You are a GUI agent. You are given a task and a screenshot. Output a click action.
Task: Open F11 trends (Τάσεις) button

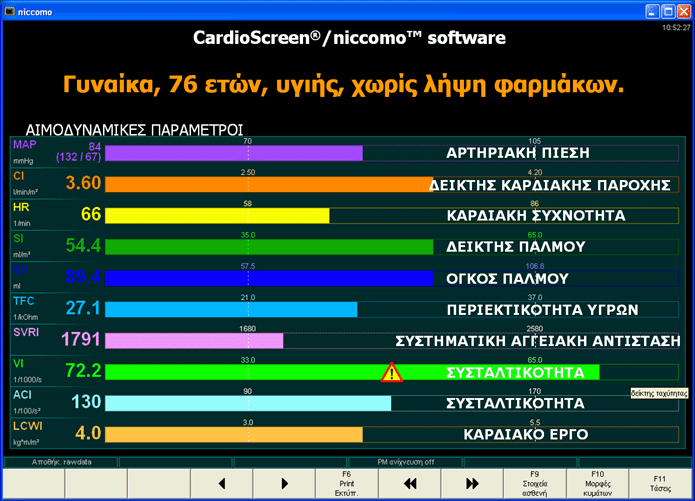(x=660, y=483)
